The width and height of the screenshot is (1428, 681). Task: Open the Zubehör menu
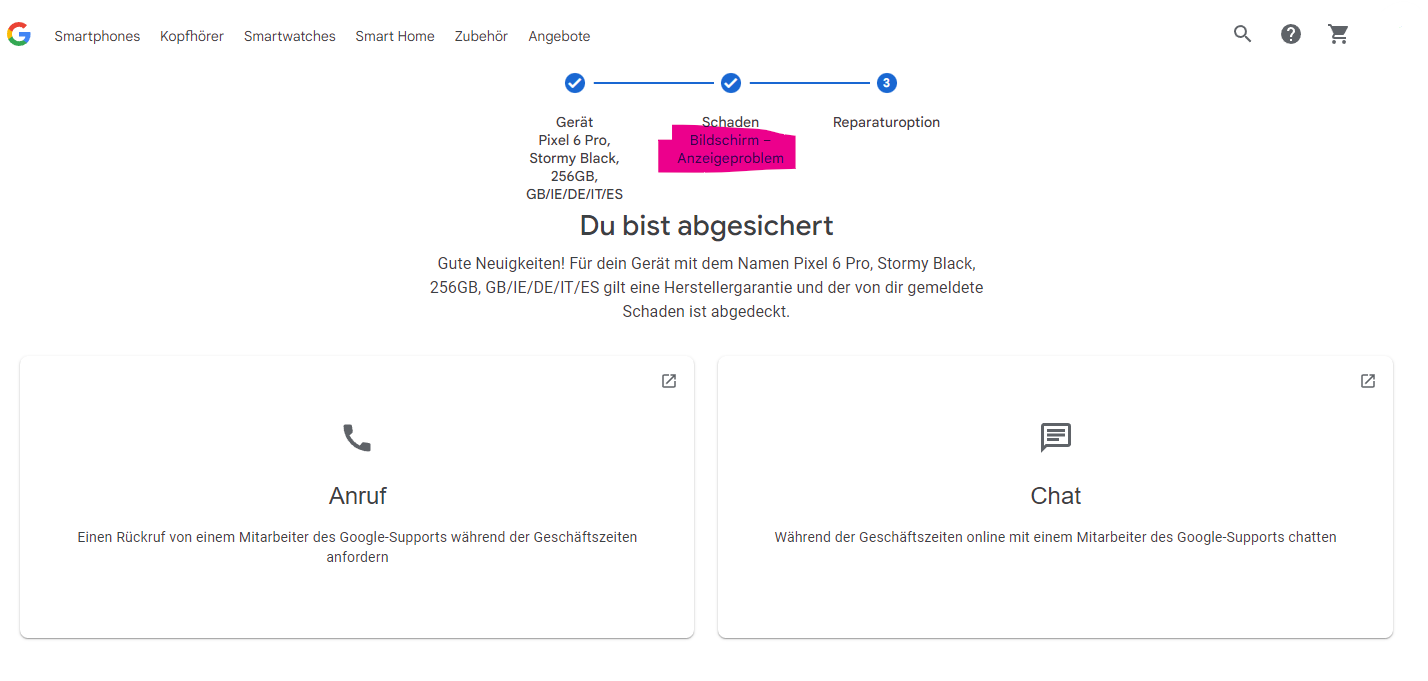pyautogui.click(x=481, y=36)
